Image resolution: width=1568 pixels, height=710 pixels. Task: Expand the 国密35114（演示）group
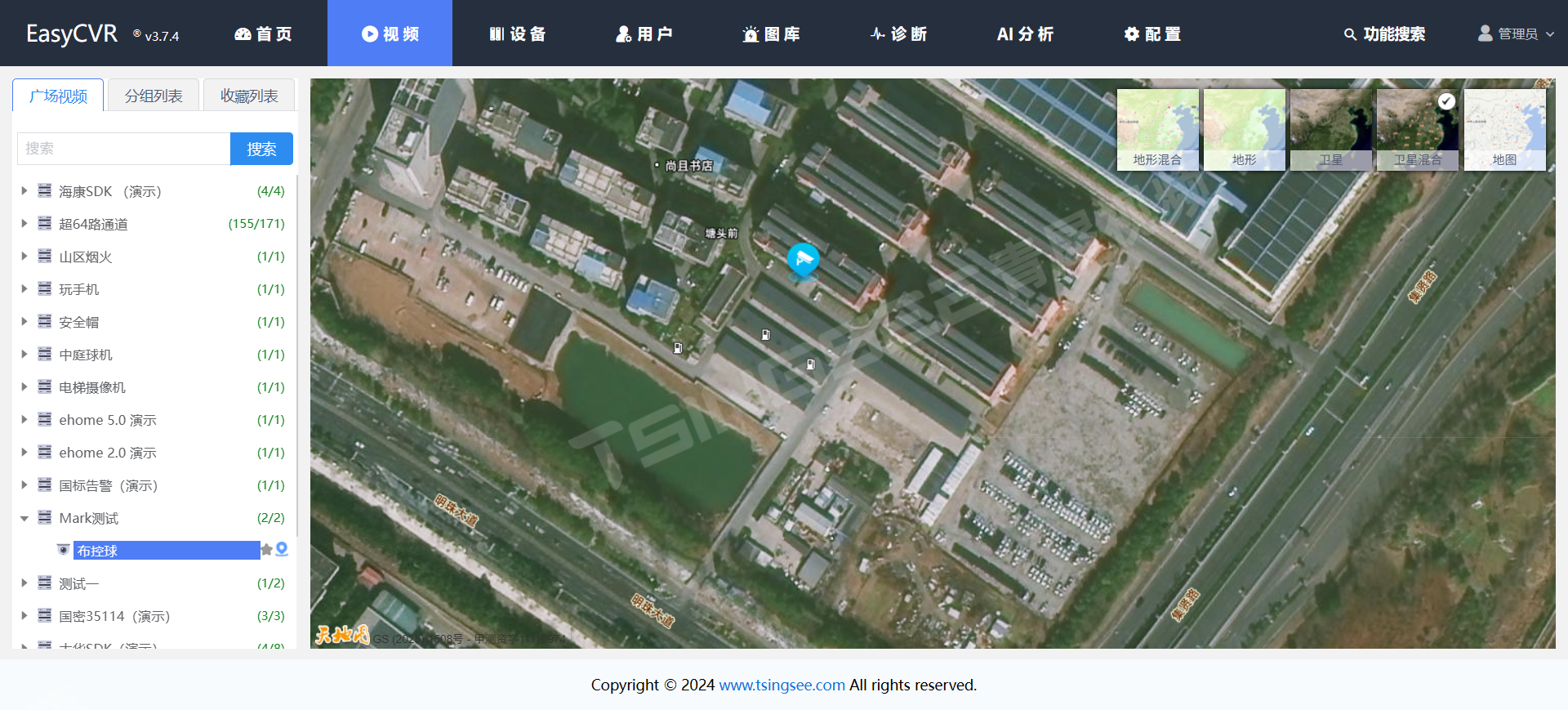24,615
